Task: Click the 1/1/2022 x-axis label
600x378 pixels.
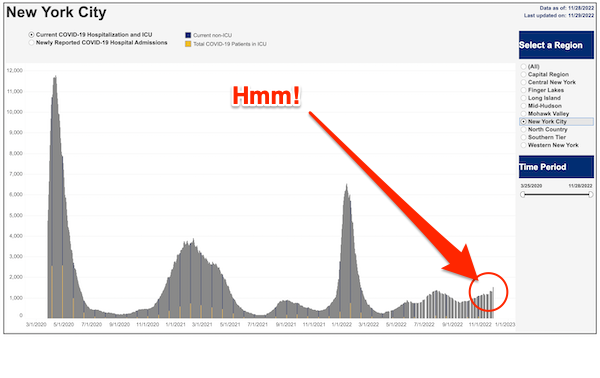Action: pos(342,324)
